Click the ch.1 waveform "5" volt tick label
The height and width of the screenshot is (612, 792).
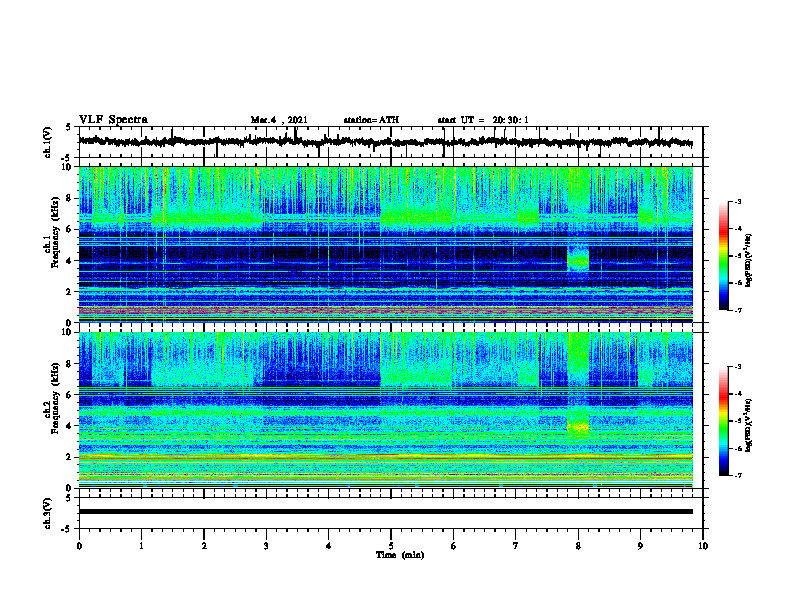70,127
